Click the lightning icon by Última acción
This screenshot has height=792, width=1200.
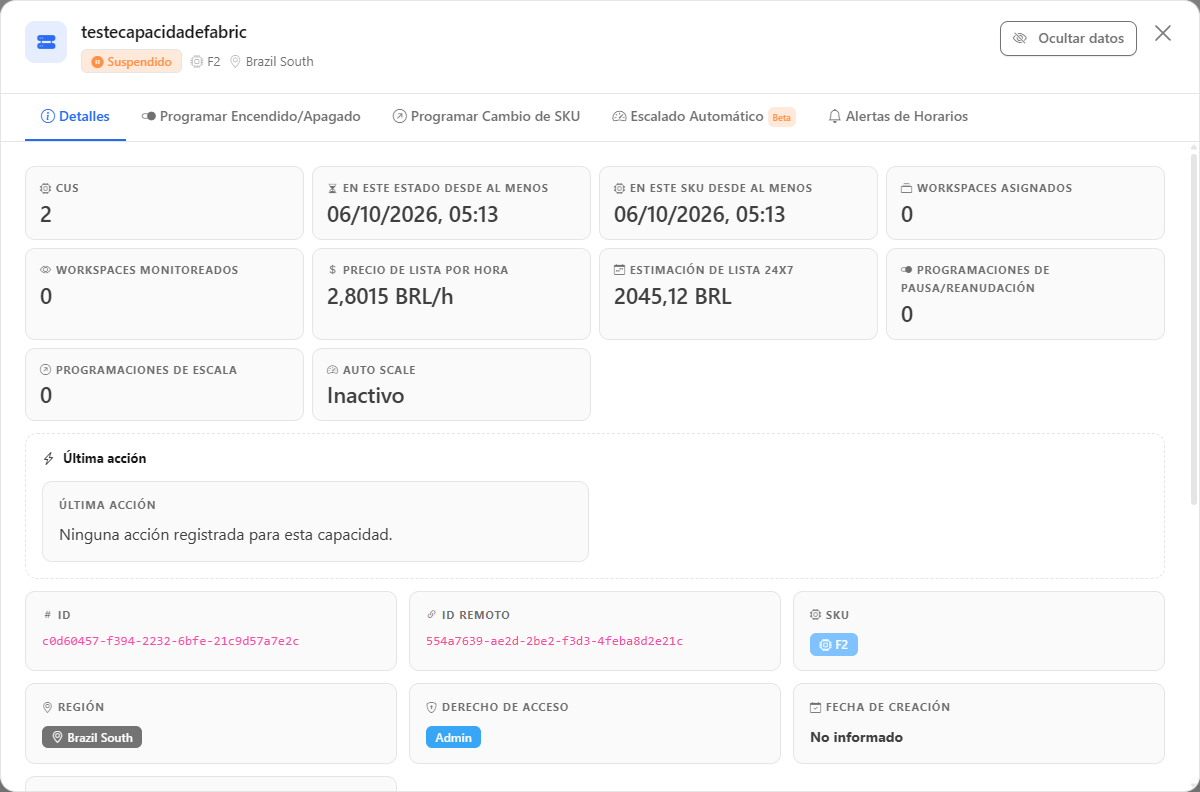49,459
